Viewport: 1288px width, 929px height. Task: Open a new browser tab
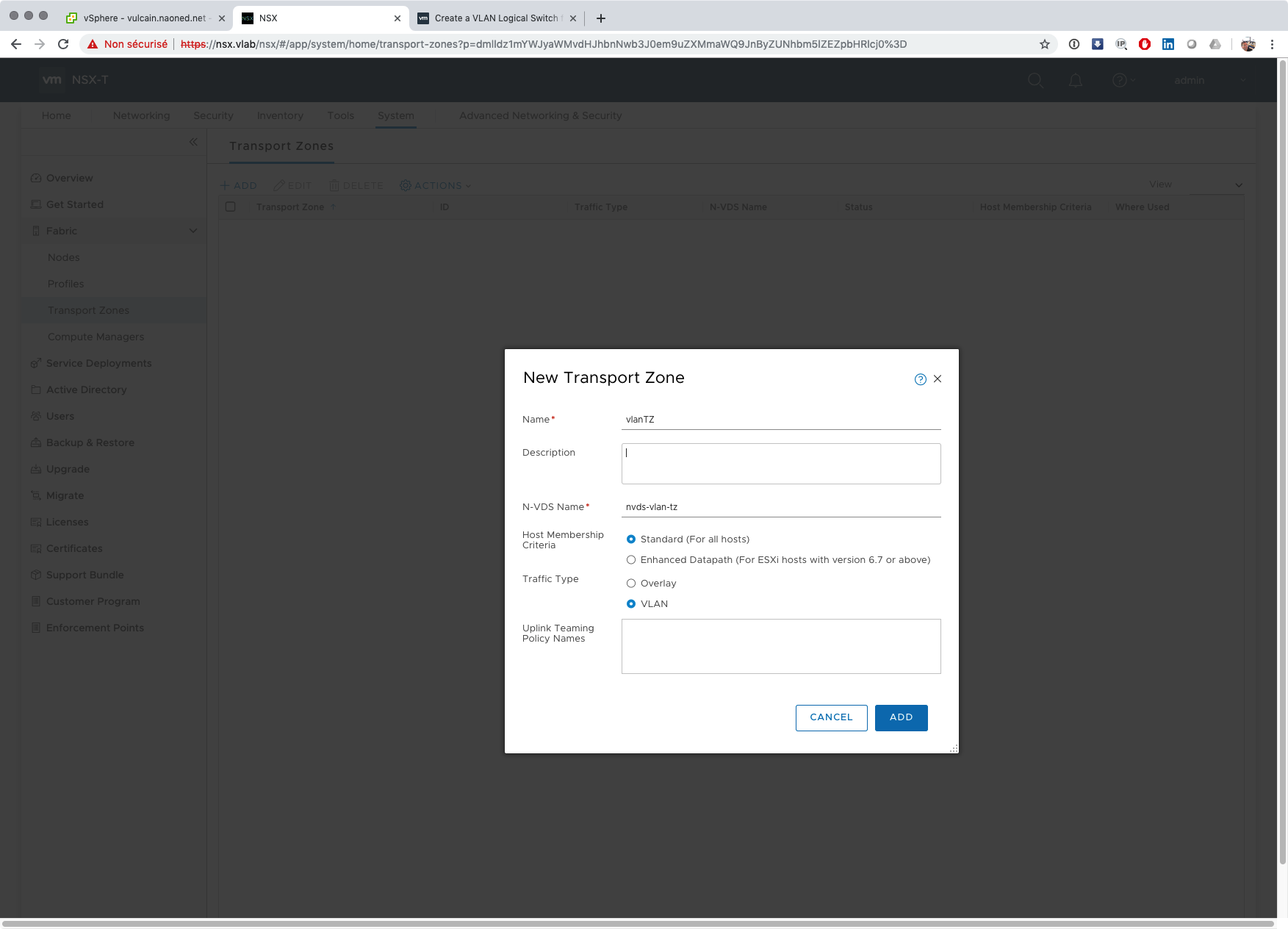point(601,18)
